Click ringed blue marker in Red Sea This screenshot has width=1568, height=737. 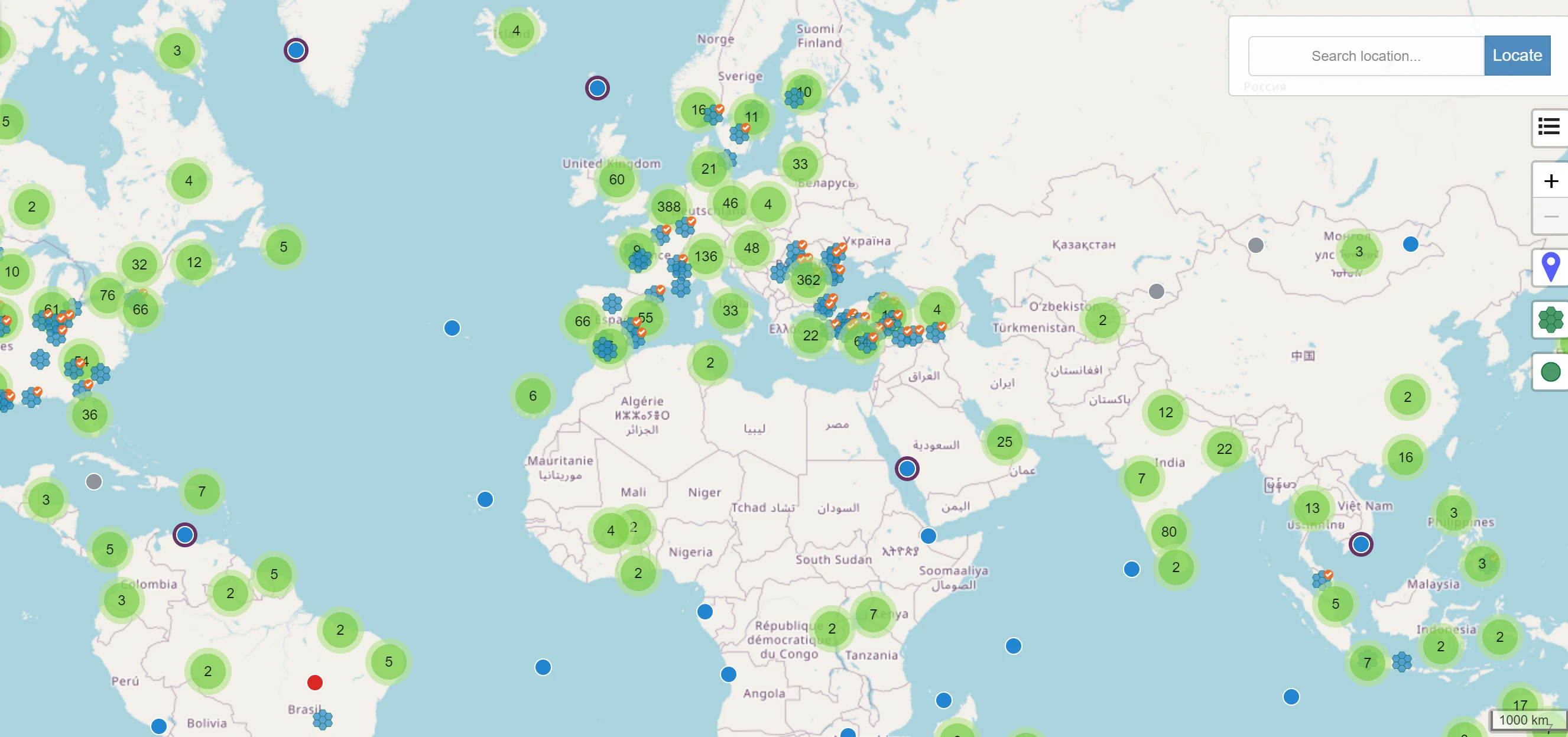(907, 469)
